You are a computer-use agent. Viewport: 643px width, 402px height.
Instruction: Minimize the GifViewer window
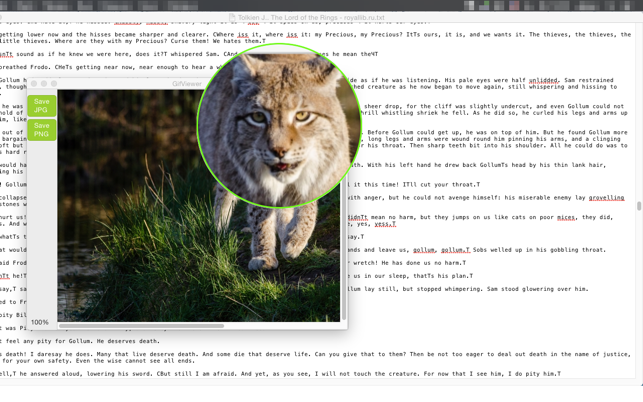pos(44,84)
